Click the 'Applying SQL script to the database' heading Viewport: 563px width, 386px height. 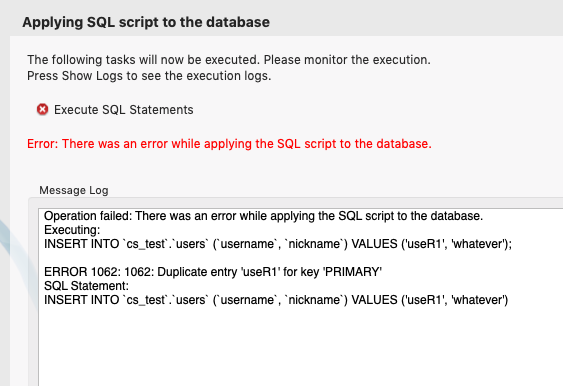click(x=146, y=22)
